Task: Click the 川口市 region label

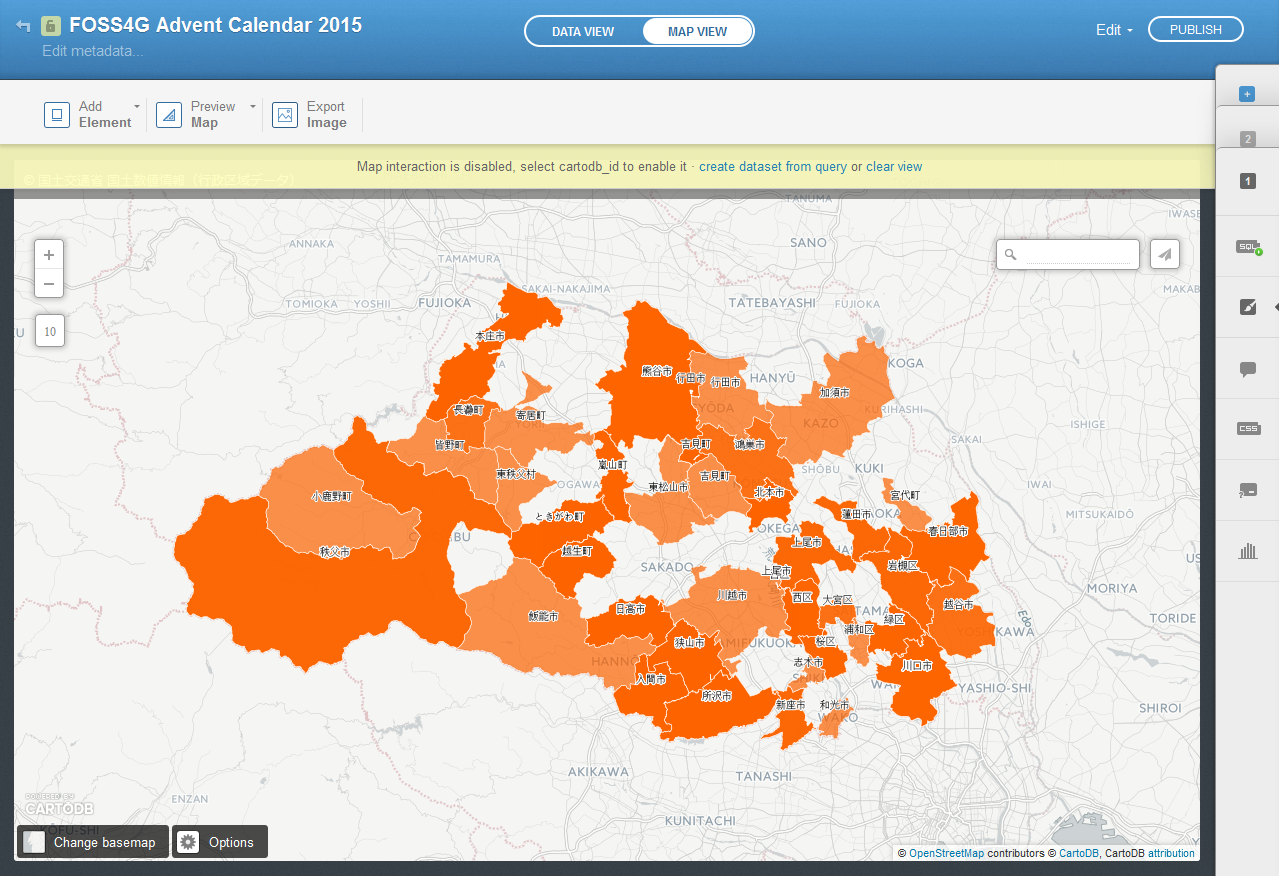Action: [x=917, y=665]
